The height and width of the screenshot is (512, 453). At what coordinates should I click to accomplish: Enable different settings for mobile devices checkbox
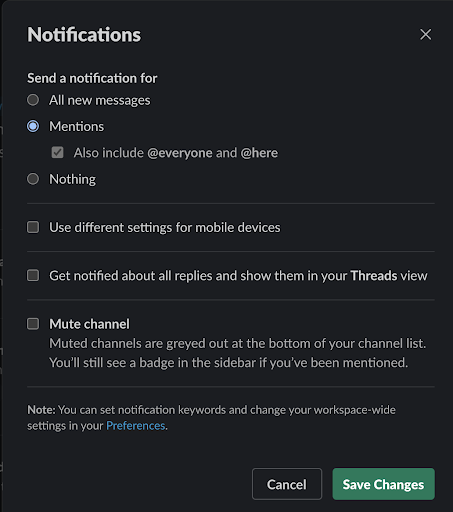(33, 227)
